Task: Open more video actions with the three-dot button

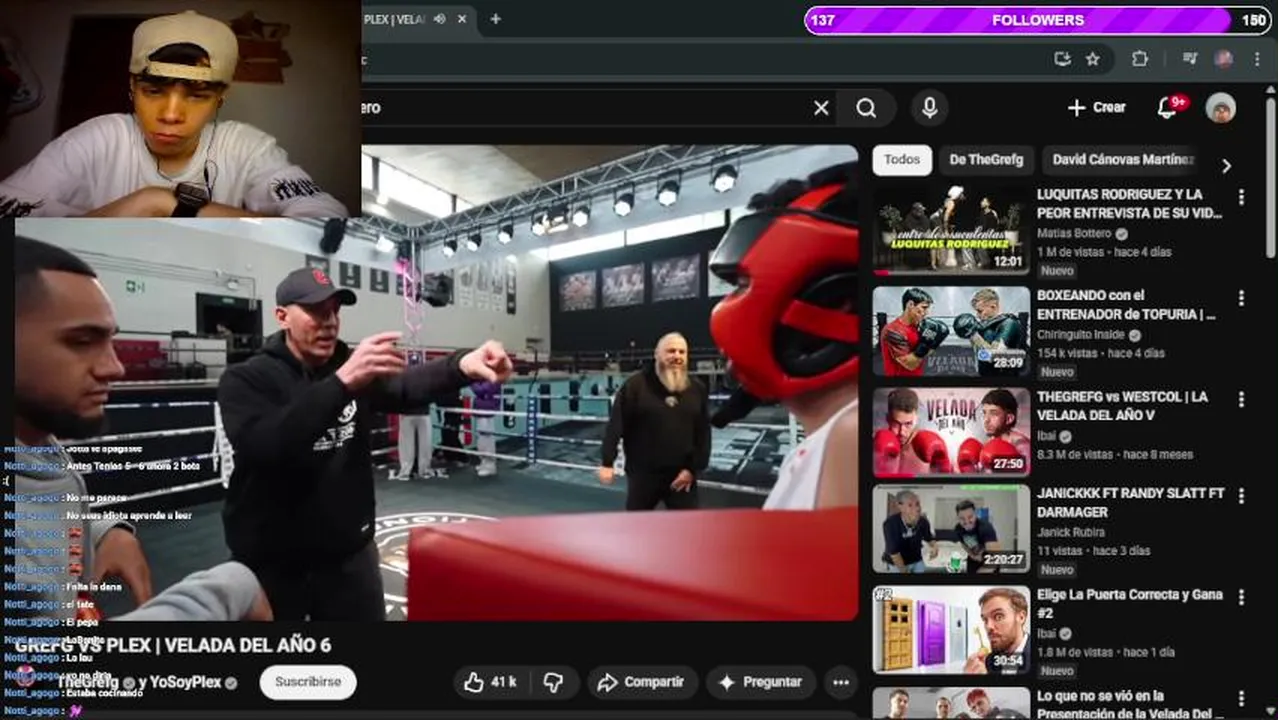Action: (x=841, y=682)
